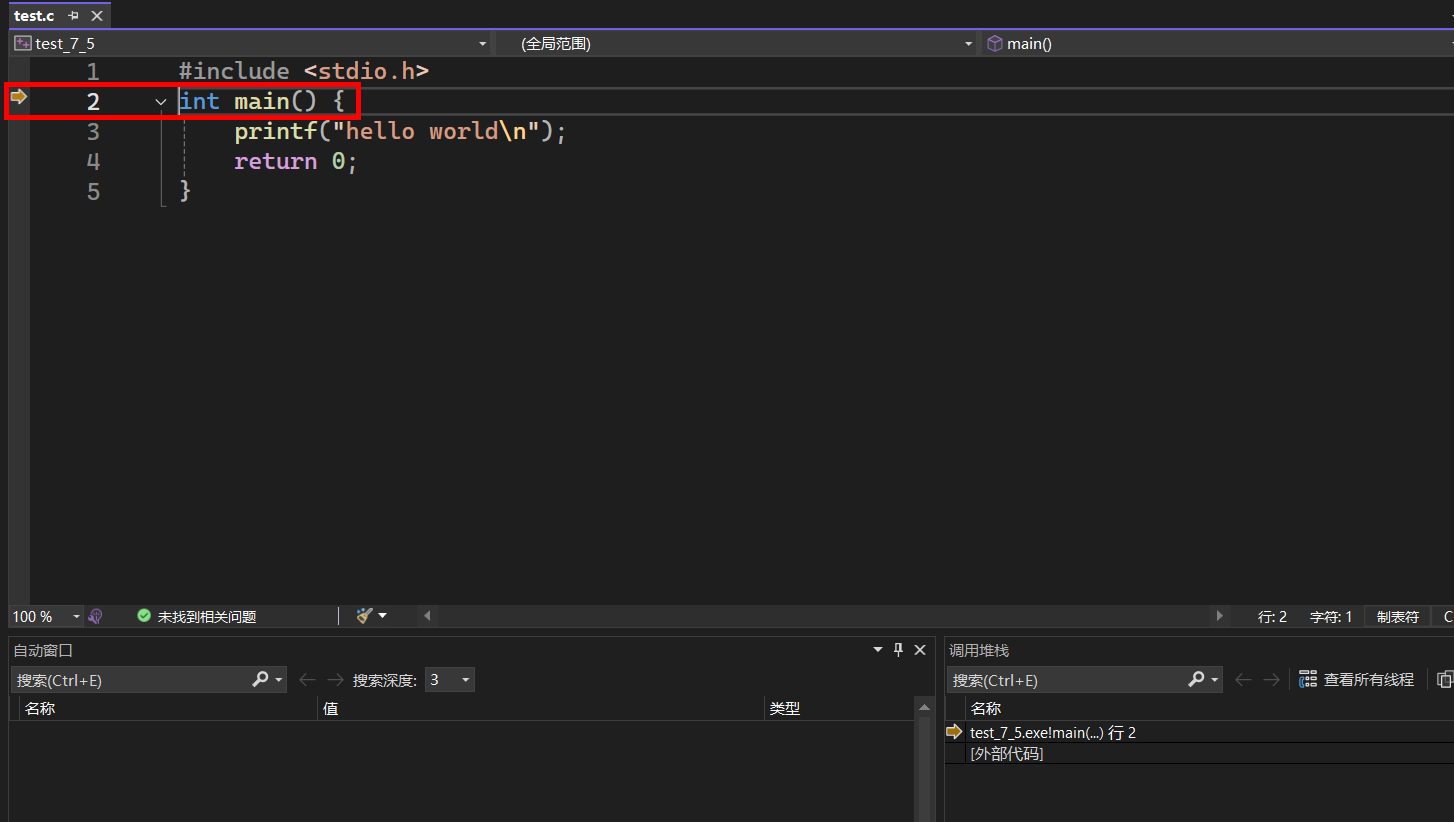Click the 行: 2 status indicator
Image resolution: width=1454 pixels, height=822 pixels.
[x=1272, y=617]
